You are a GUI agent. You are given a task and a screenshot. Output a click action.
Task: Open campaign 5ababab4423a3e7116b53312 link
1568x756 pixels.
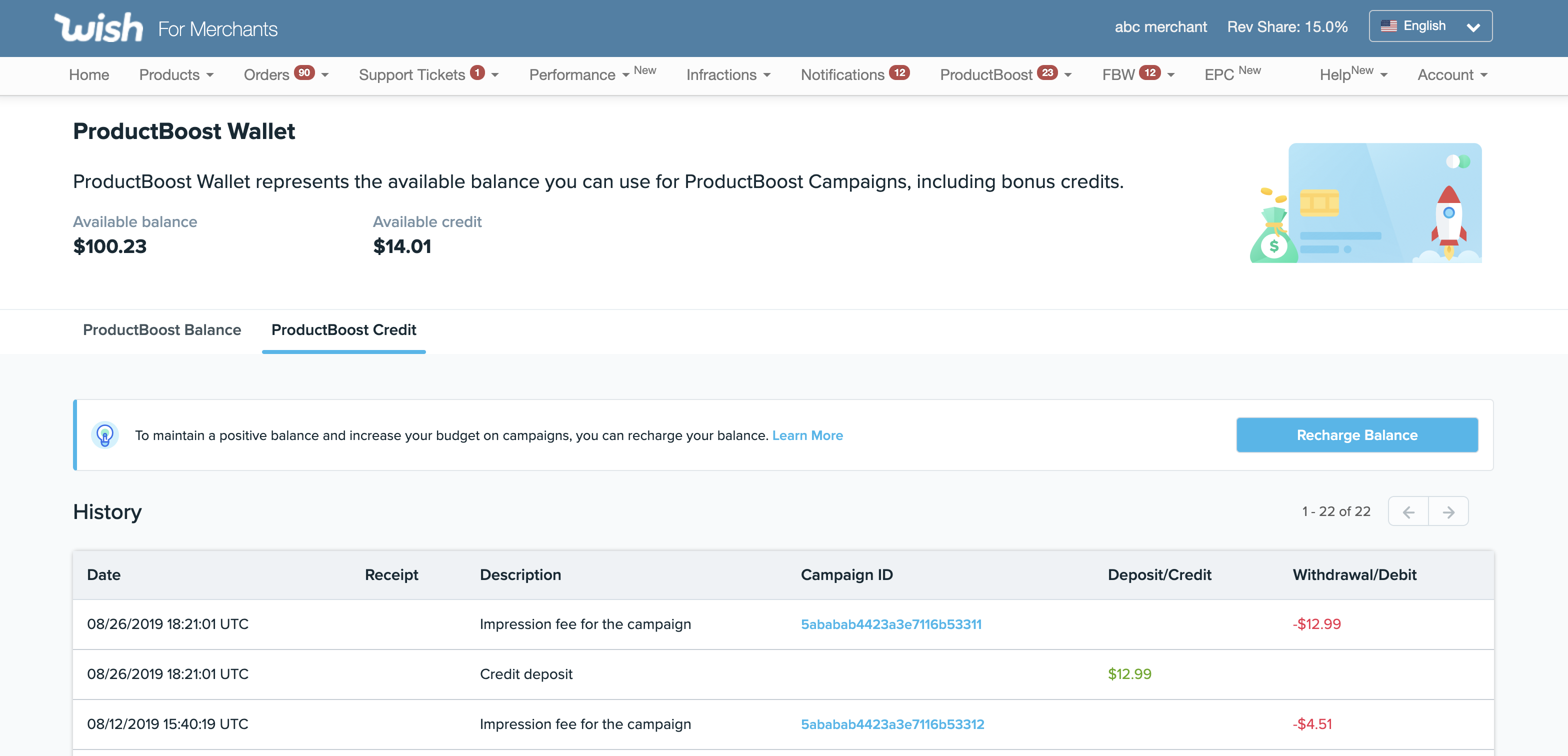click(891, 723)
